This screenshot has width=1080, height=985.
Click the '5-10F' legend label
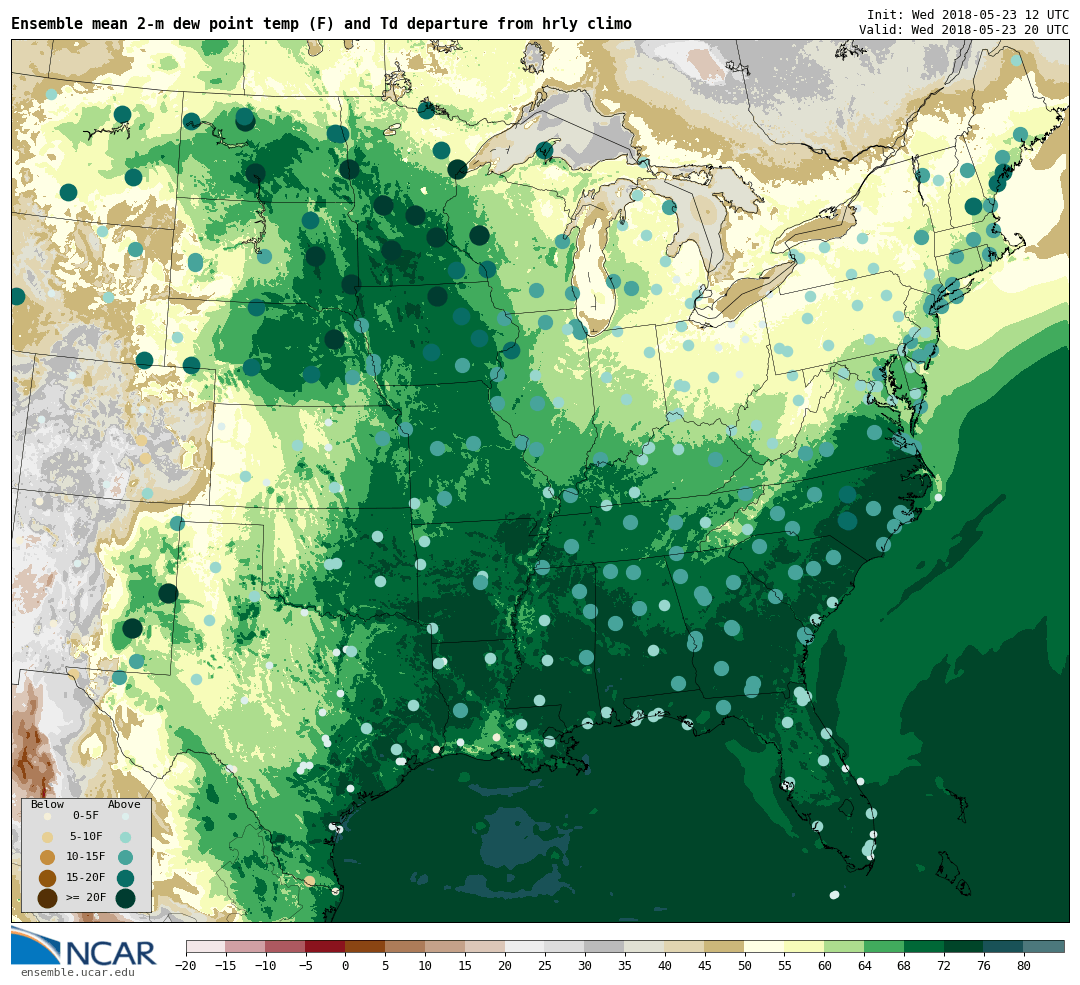point(86,836)
